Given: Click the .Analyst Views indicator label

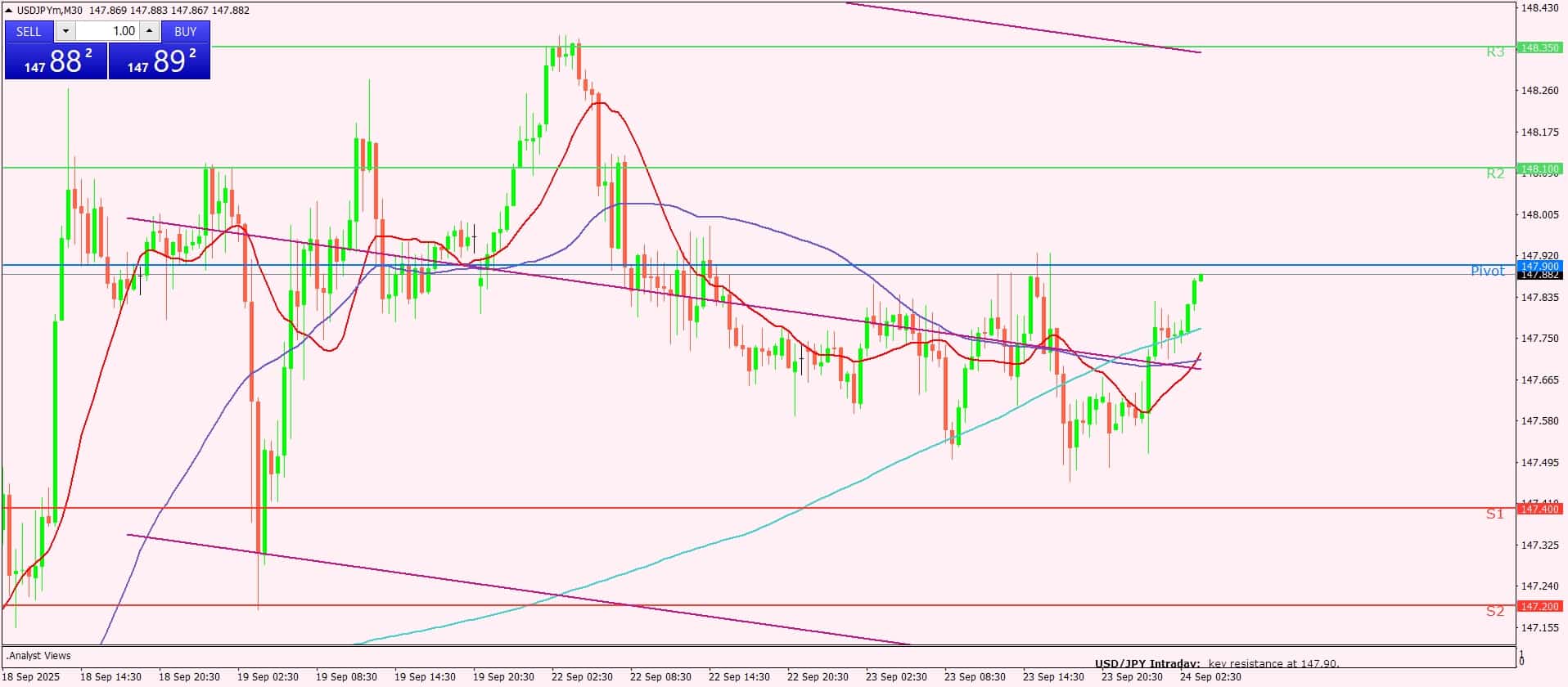Looking at the screenshot, I should [x=38, y=655].
